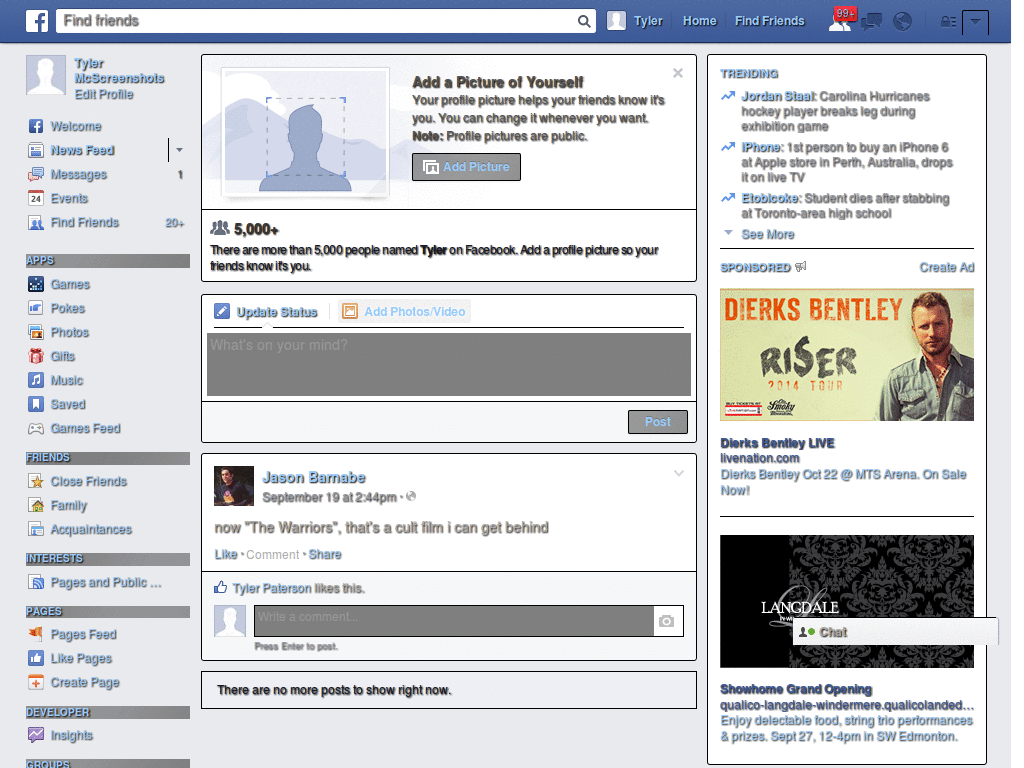Screen dimensions: 1024x768
Task: Open the Pokes icon
Action: point(36,308)
